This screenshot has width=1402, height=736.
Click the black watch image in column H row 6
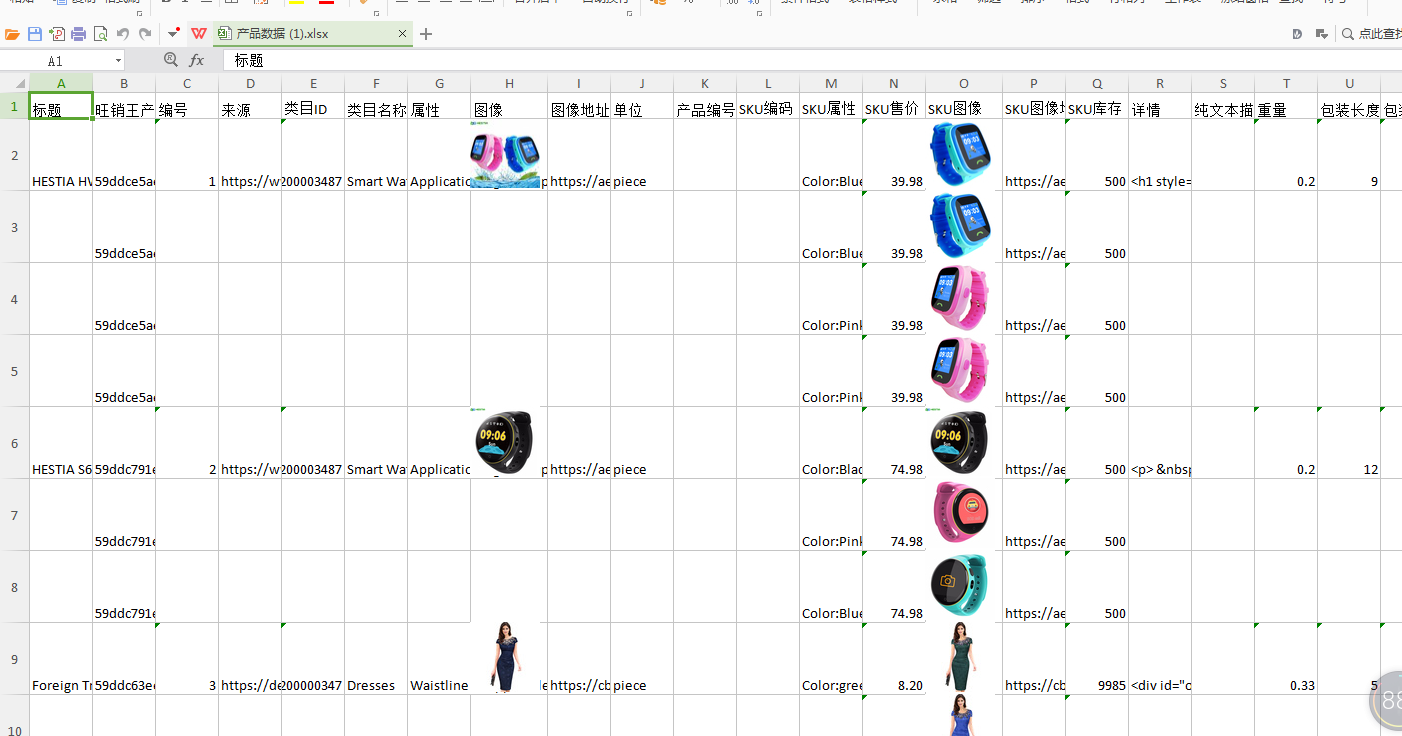(505, 441)
